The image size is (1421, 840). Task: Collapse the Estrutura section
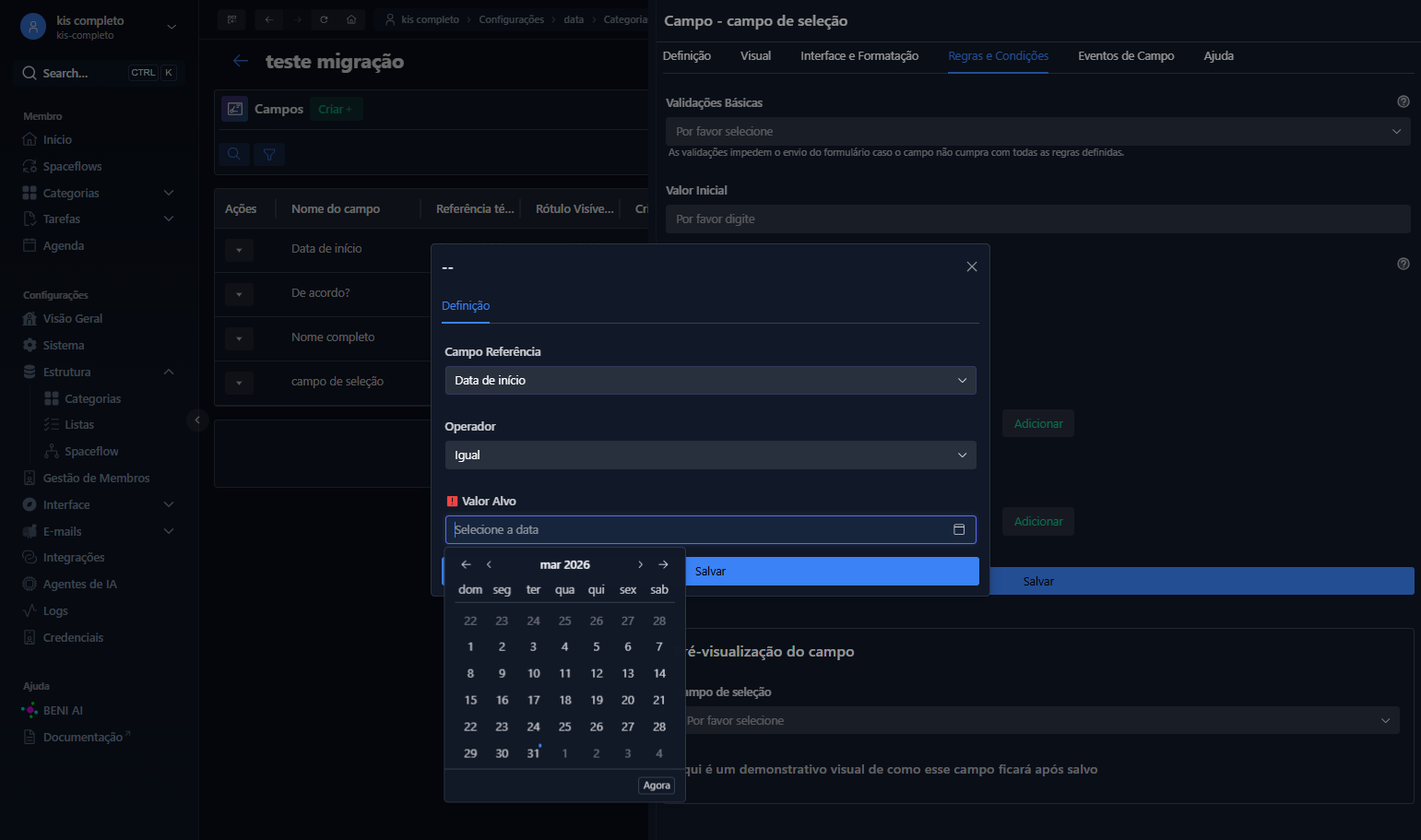click(169, 372)
